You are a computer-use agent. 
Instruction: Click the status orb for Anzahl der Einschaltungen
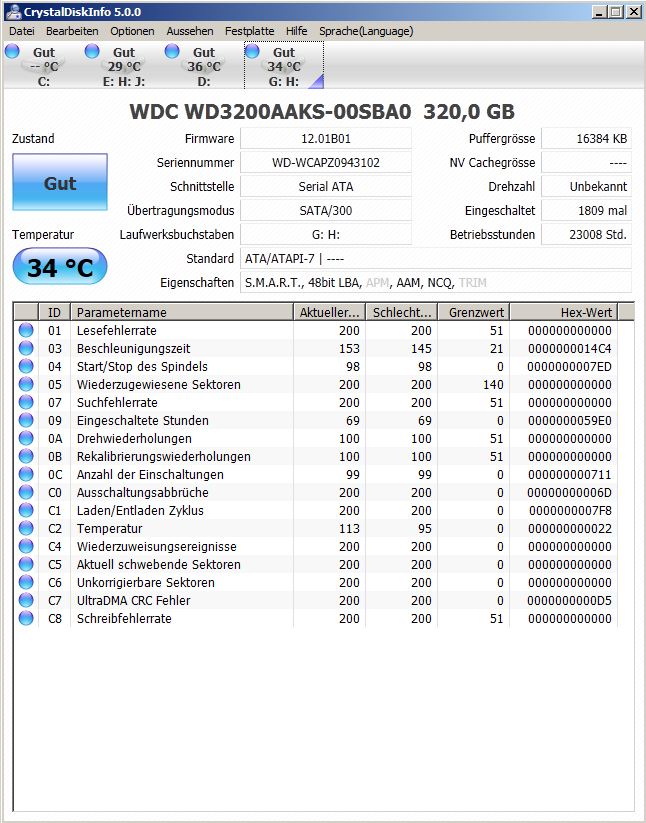26,474
